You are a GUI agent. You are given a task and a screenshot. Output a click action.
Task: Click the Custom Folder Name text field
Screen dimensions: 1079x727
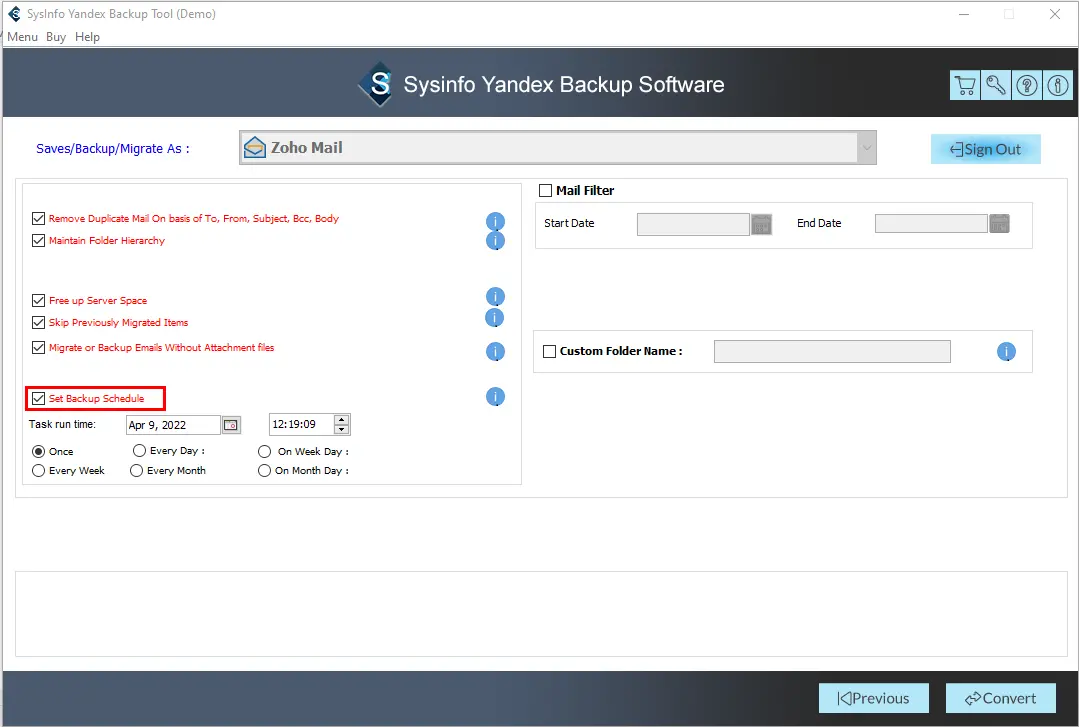pos(832,351)
